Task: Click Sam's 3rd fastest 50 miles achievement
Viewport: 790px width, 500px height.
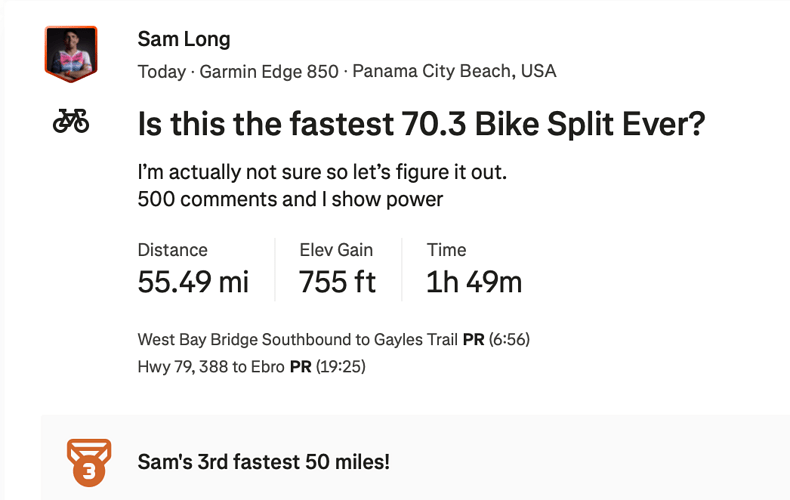Action: [x=264, y=462]
